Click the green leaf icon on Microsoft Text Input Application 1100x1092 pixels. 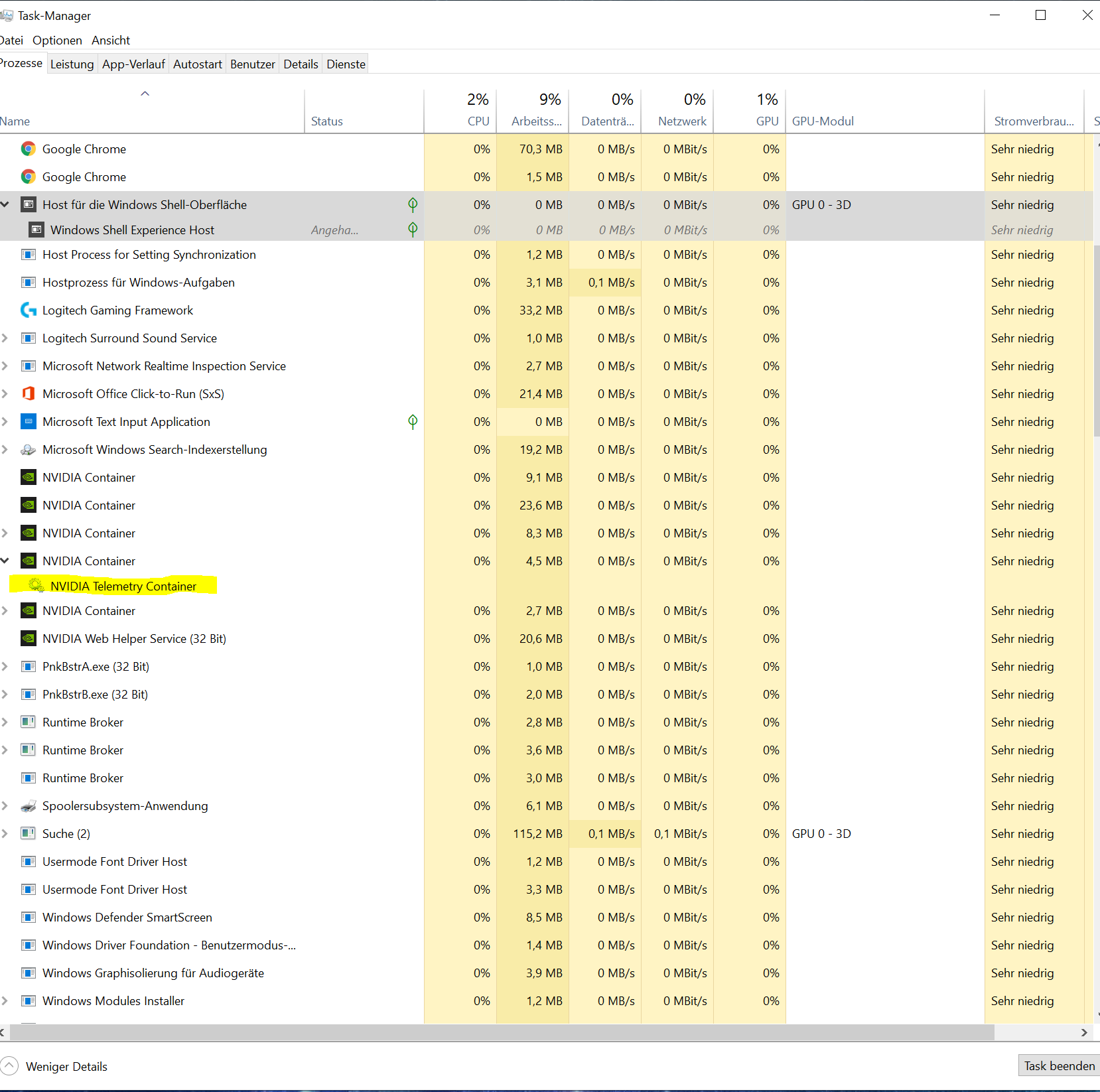pos(413,421)
